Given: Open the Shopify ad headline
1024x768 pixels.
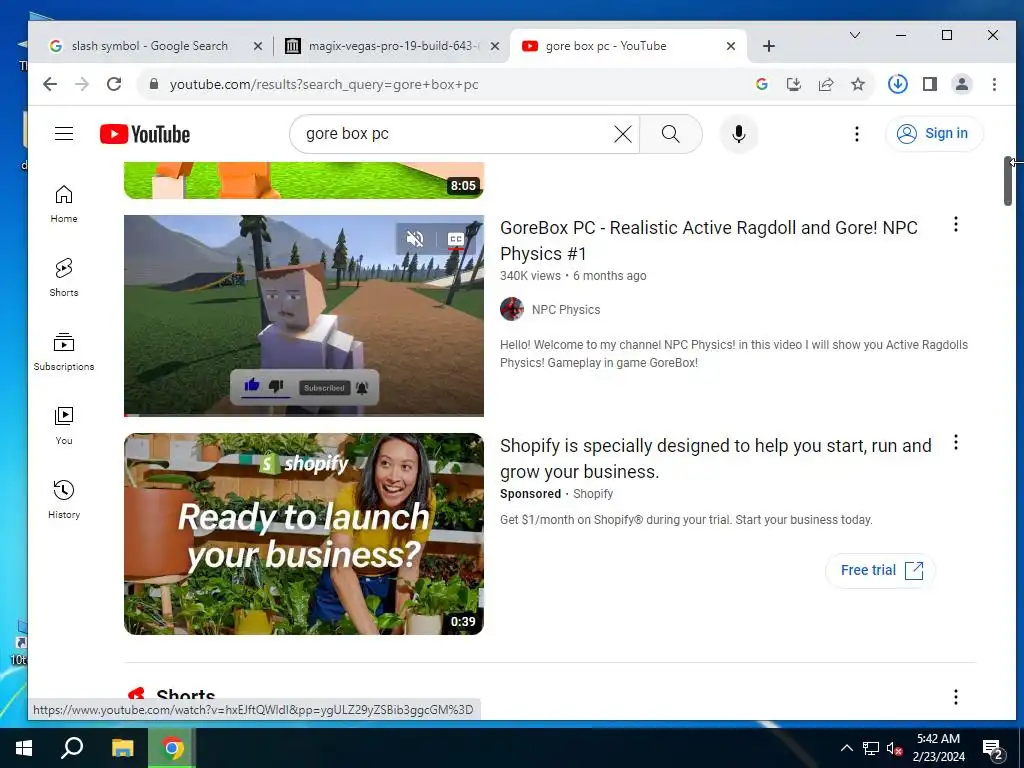Looking at the screenshot, I should pyautogui.click(x=716, y=458).
